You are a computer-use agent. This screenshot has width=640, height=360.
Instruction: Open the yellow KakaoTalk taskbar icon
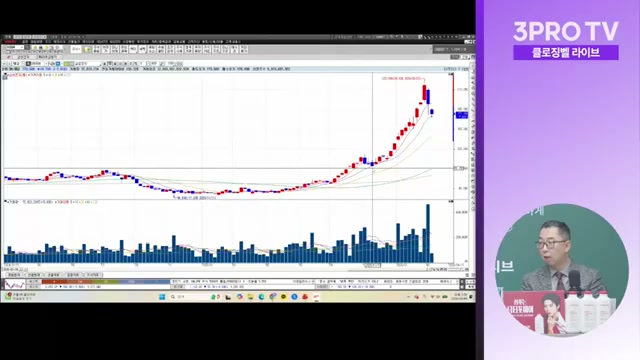[x=283, y=297]
